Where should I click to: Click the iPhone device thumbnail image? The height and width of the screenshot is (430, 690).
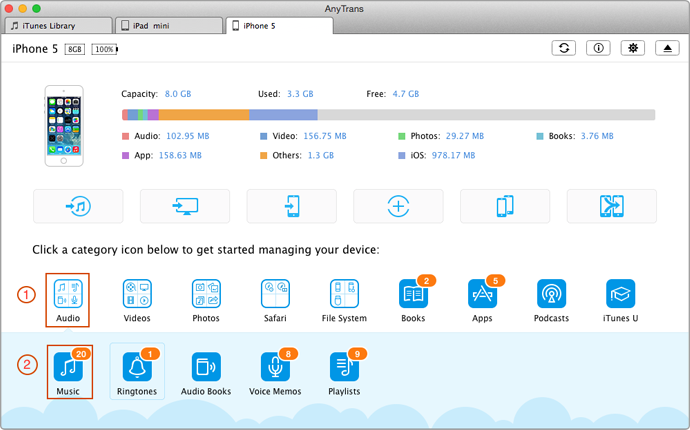(x=64, y=126)
